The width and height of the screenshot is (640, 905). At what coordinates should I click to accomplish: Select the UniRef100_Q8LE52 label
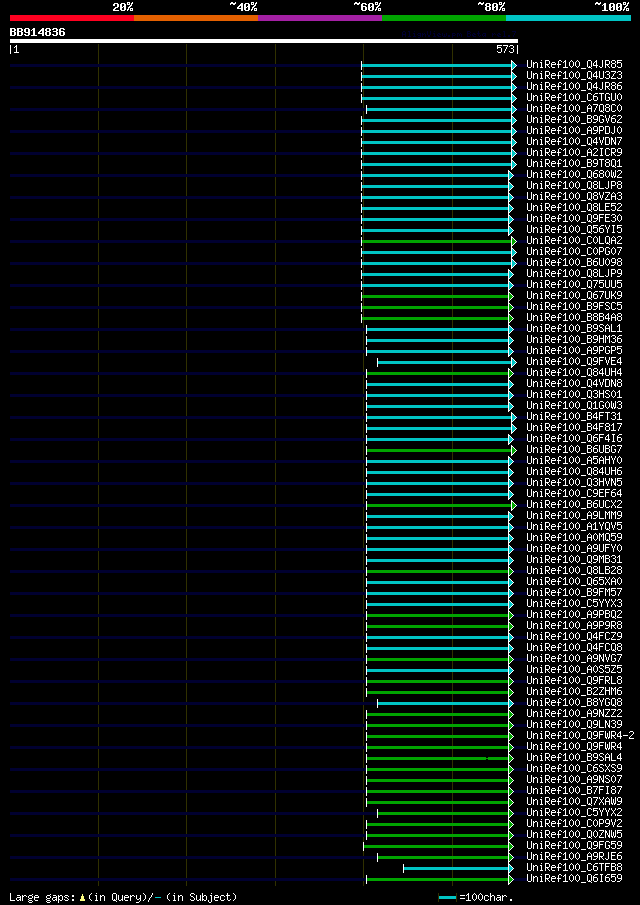point(574,207)
